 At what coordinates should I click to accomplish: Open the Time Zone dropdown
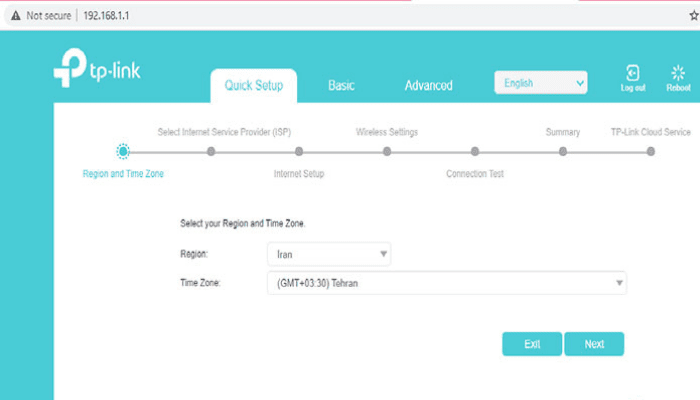tap(446, 283)
